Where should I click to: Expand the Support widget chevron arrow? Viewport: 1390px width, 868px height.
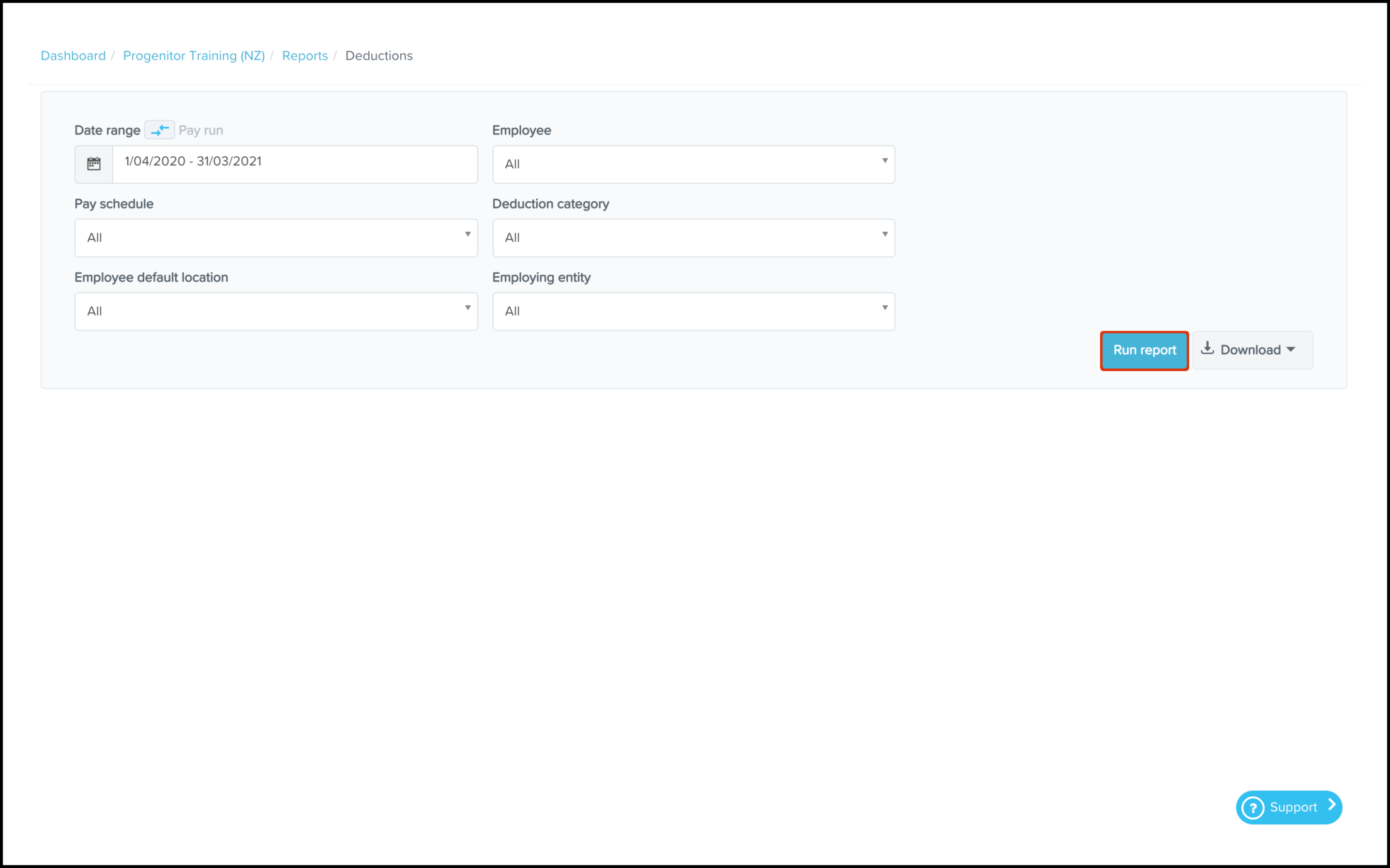[x=1332, y=806]
